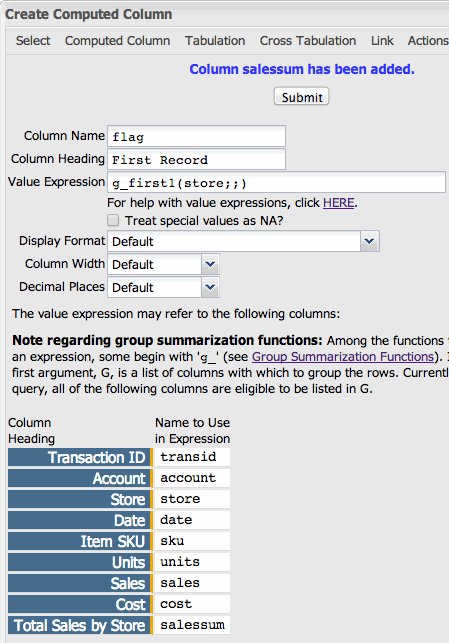The image size is (449, 643).
Task: Click the 'Column salessum has been added.' message
Action: 302,69
